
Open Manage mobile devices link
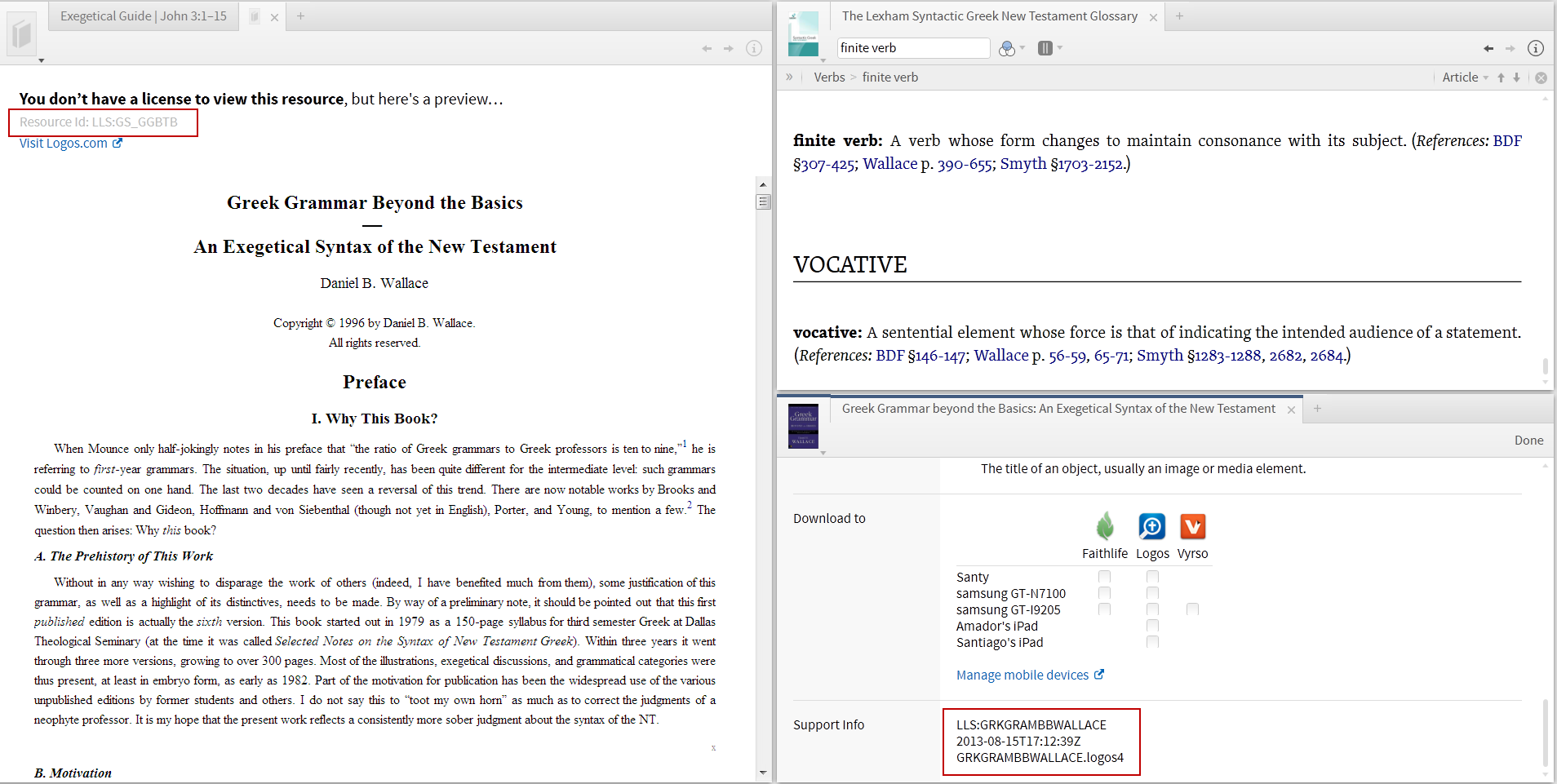click(x=1030, y=675)
